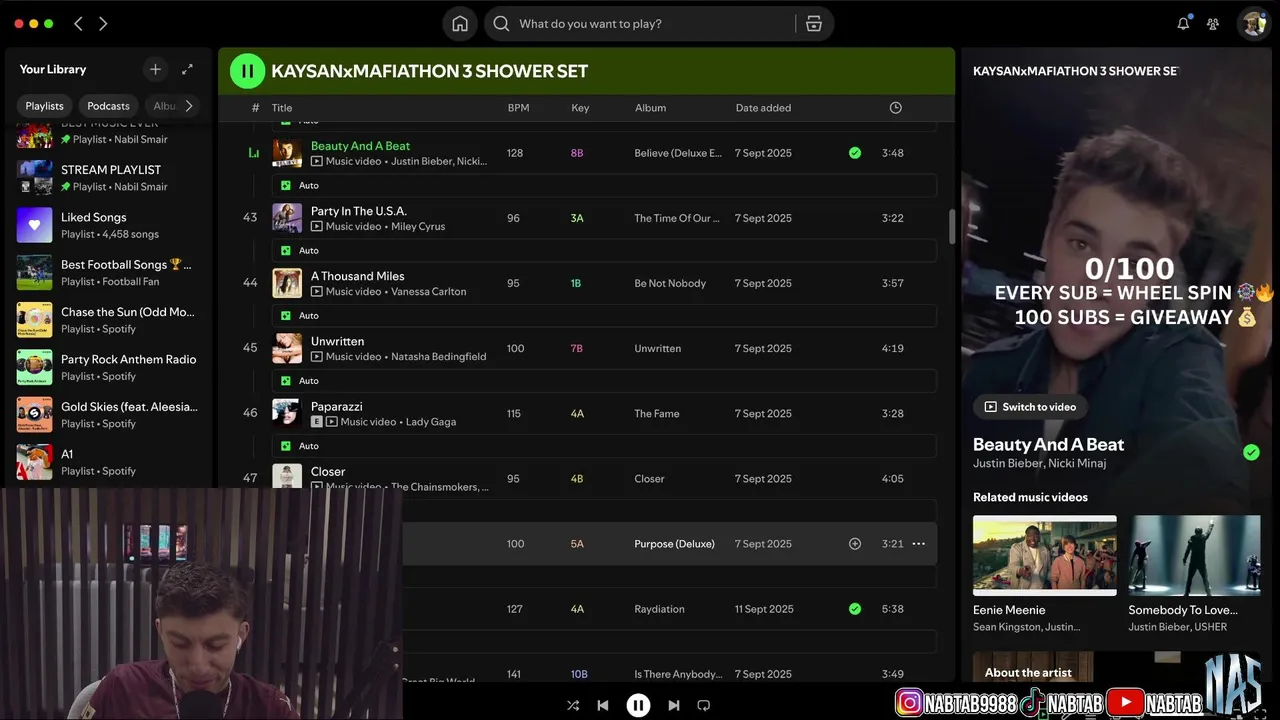This screenshot has width=1280, height=720.
Task: Toggle Auto badge under Unwritten
Action: [x=300, y=381]
